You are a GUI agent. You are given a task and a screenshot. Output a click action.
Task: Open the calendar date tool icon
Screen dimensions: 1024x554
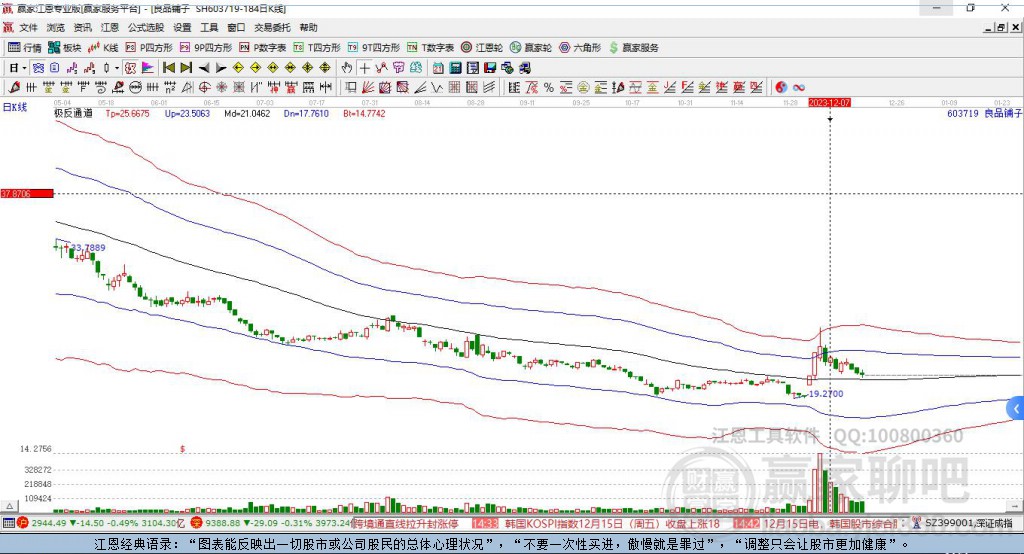438,68
